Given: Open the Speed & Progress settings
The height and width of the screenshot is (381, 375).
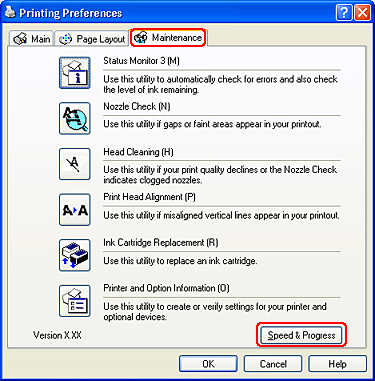Looking at the screenshot, I should click(x=301, y=335).
